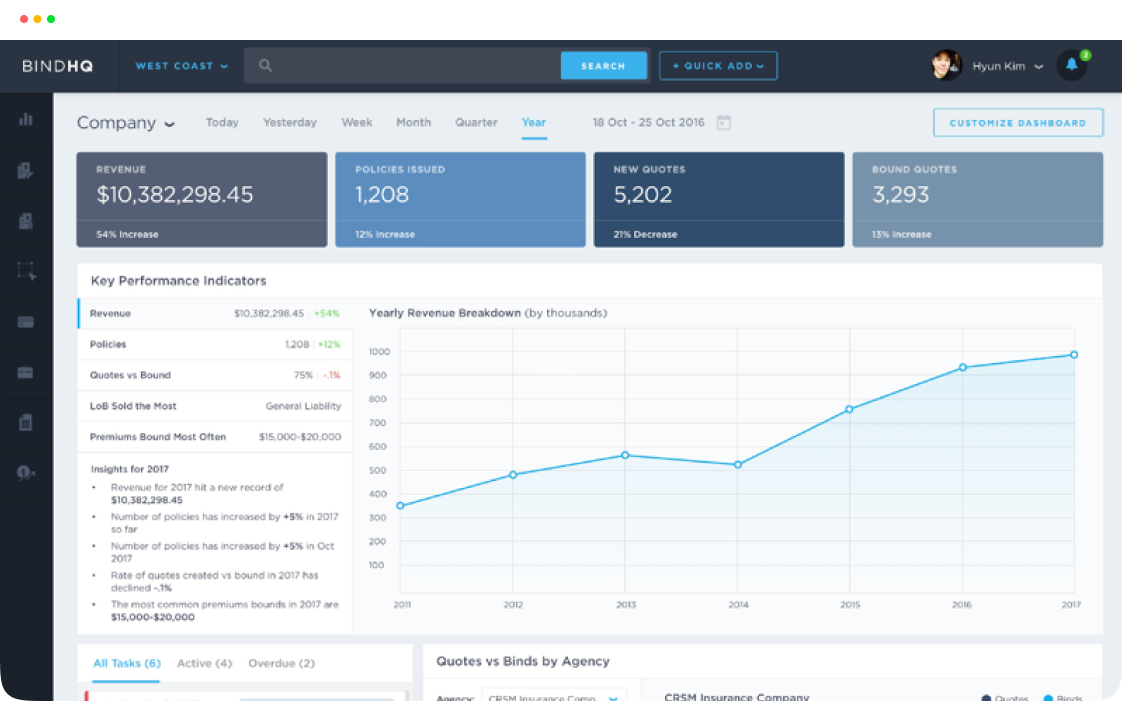Click the Insights for 2017 heading
The height and width of the screenshot is (701, 1122).
tap(130, 469)
